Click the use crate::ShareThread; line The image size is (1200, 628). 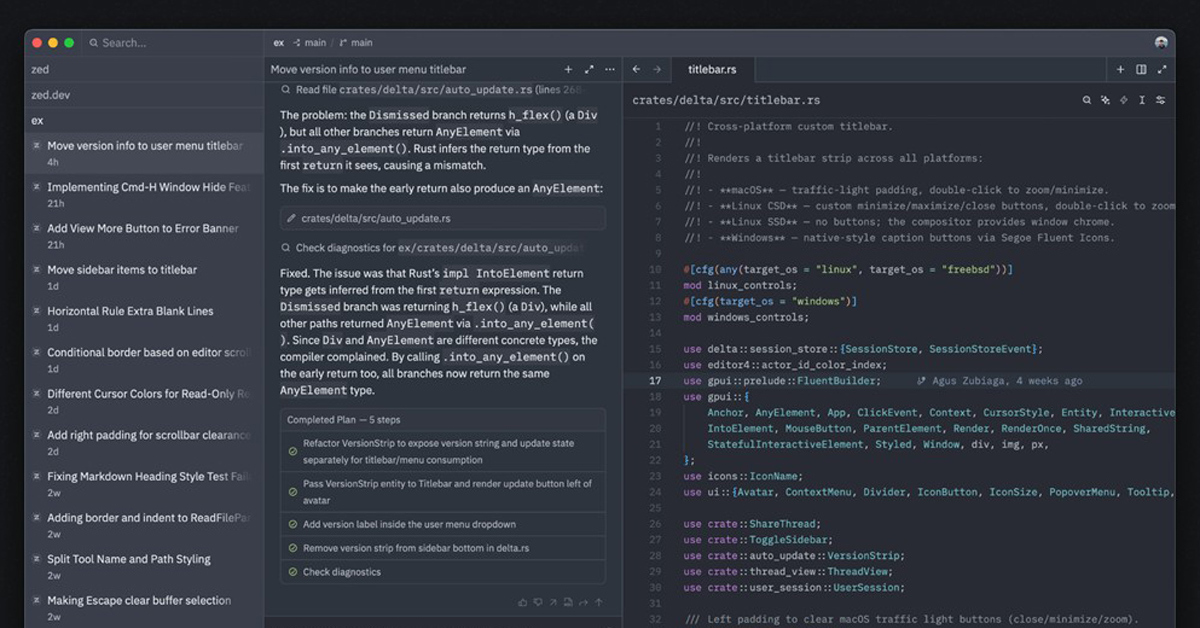coord(752,524)
